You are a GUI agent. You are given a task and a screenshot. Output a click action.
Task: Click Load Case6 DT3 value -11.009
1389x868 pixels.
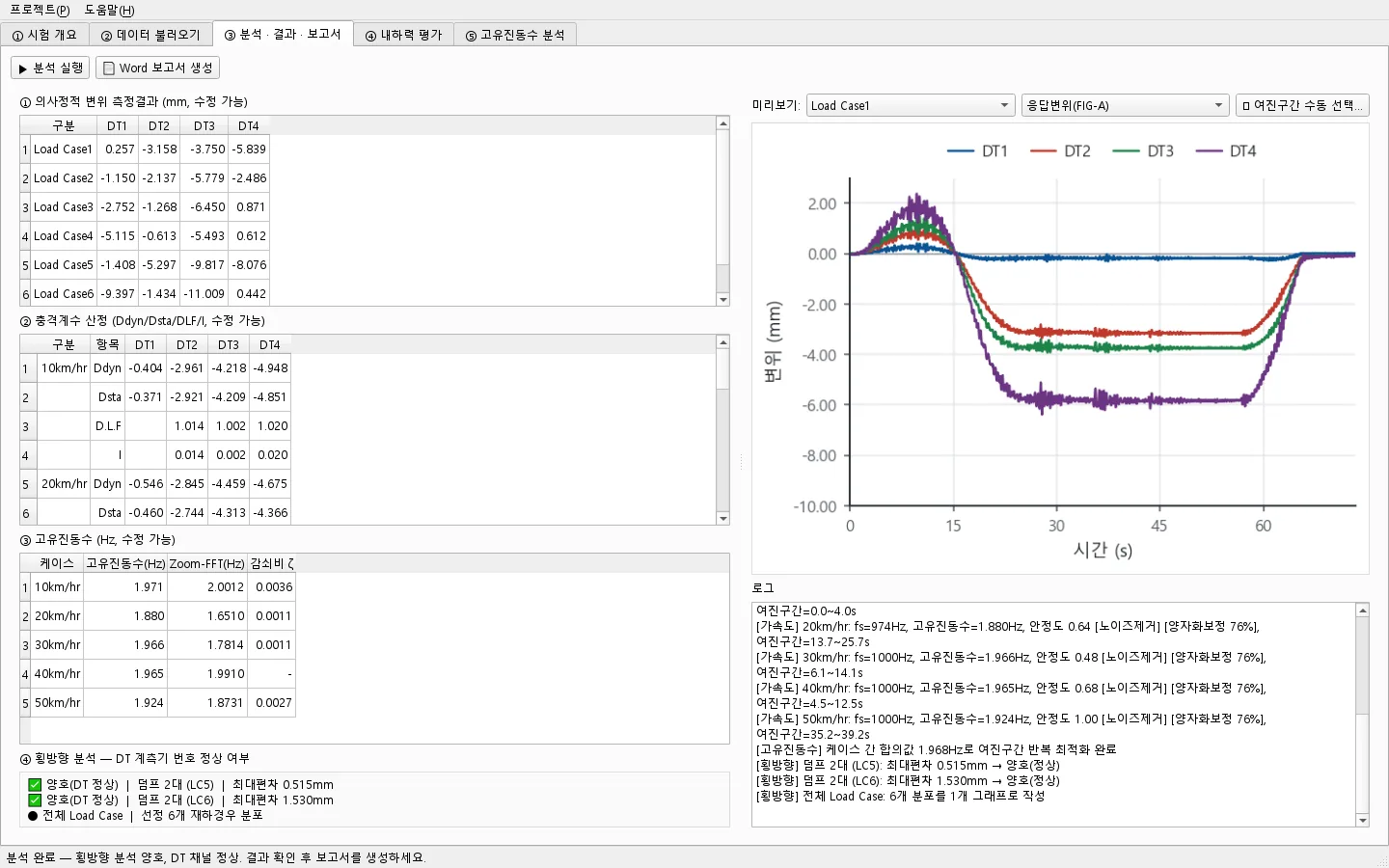[204, 294]
